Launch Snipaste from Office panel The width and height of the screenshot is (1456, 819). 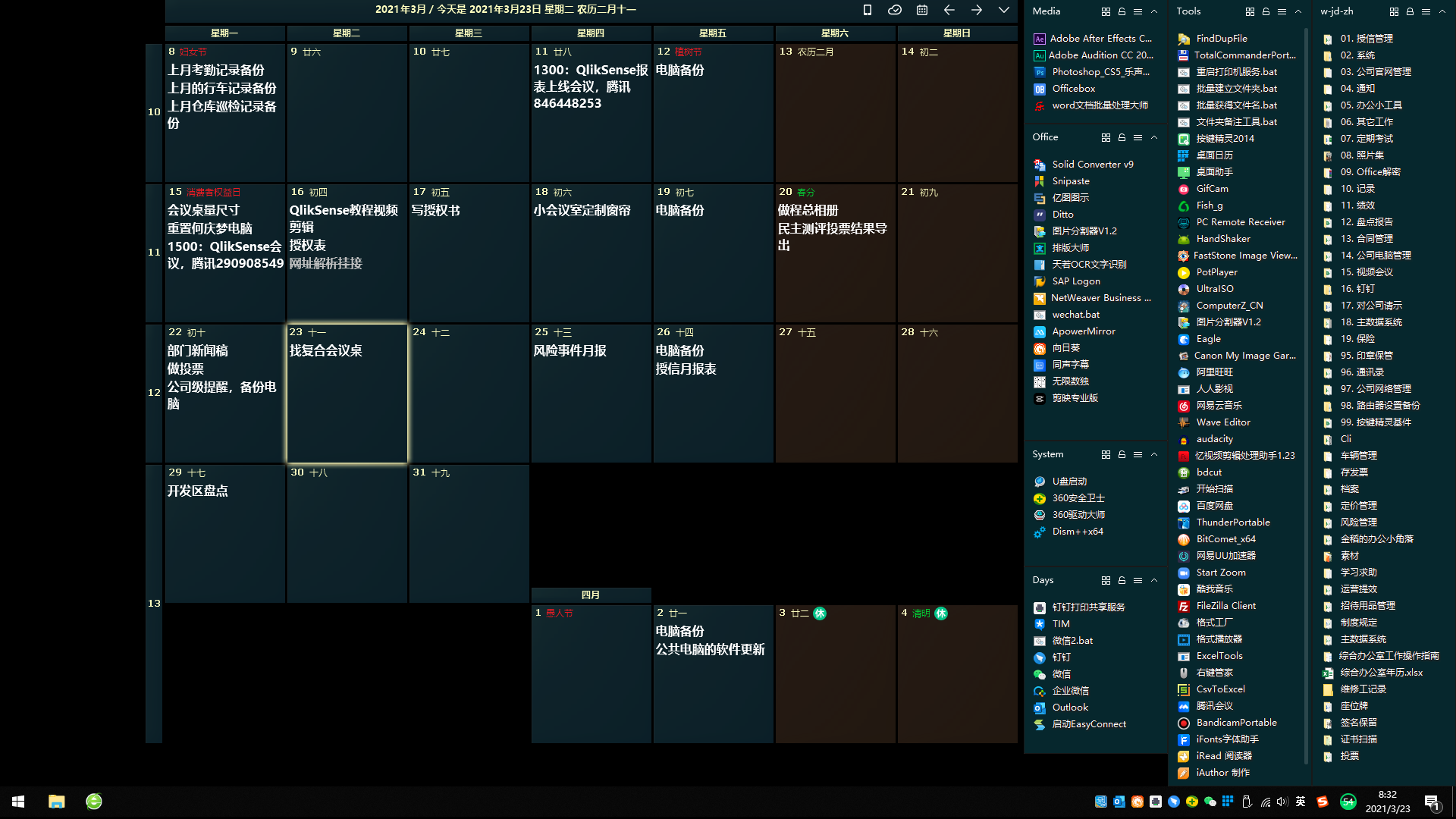(1071, 181)
